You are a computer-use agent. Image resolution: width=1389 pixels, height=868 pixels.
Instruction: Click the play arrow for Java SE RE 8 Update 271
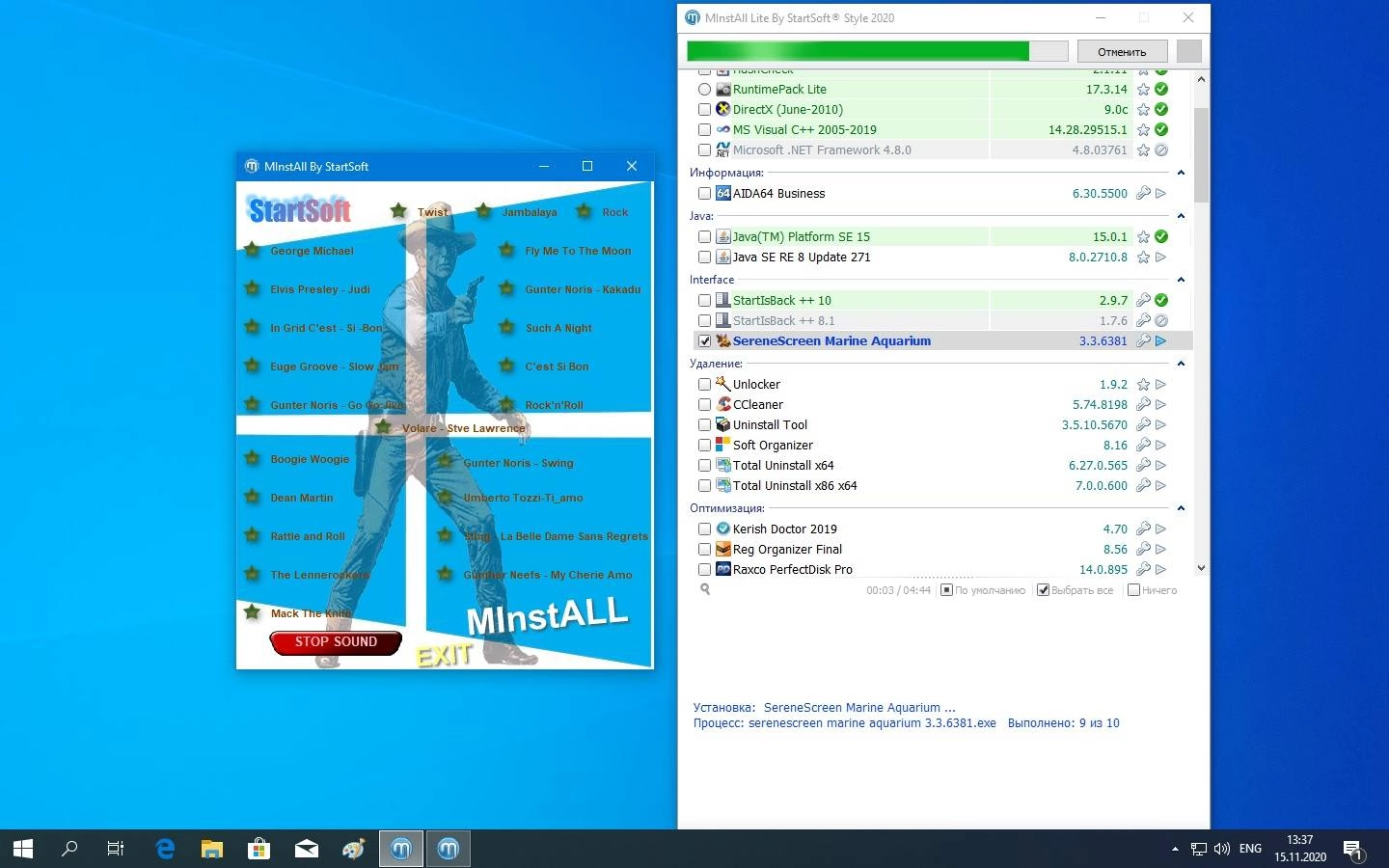click(1161, 258)
